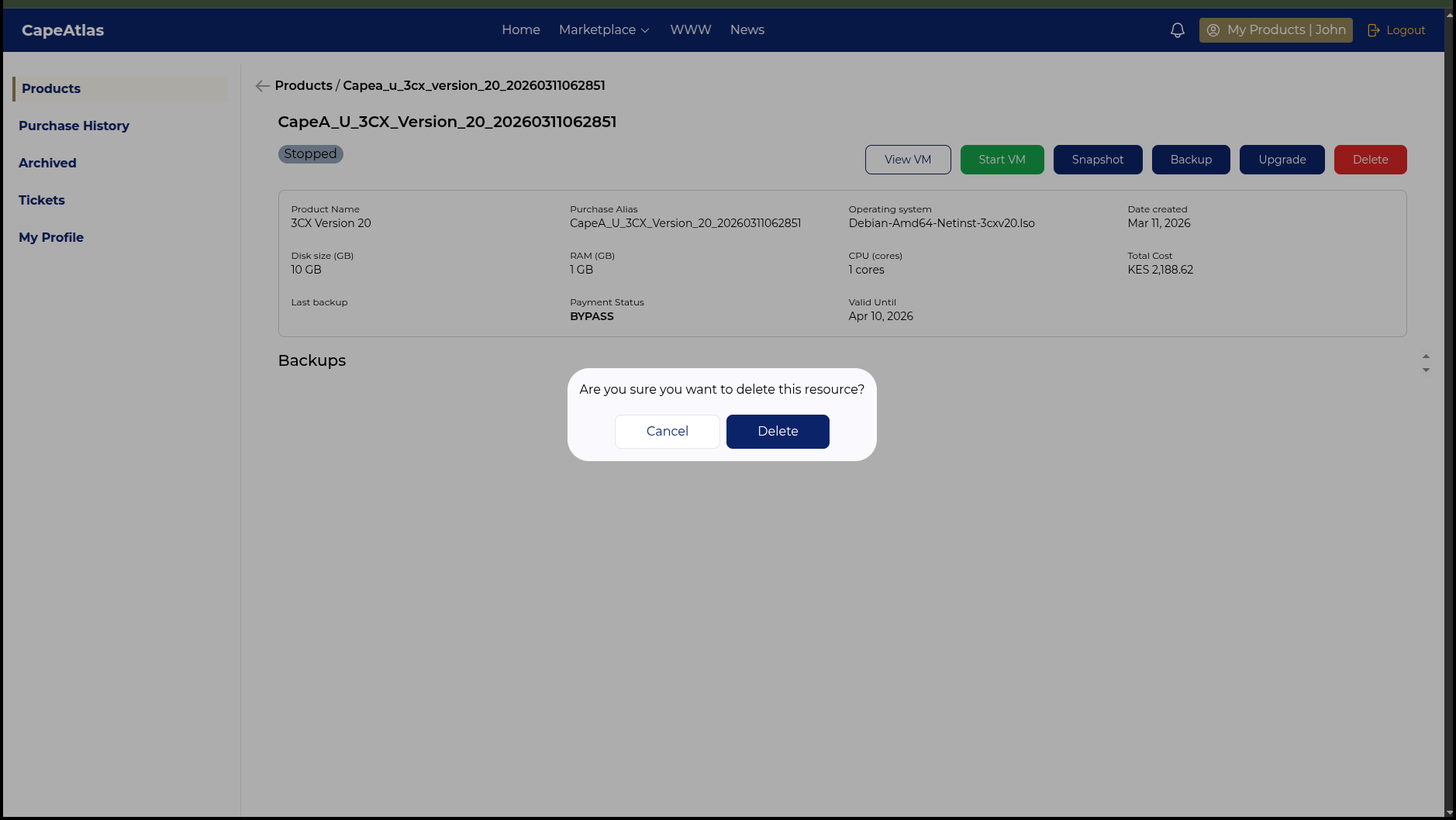Open Tickets in the sidebar

coord(42,200)
